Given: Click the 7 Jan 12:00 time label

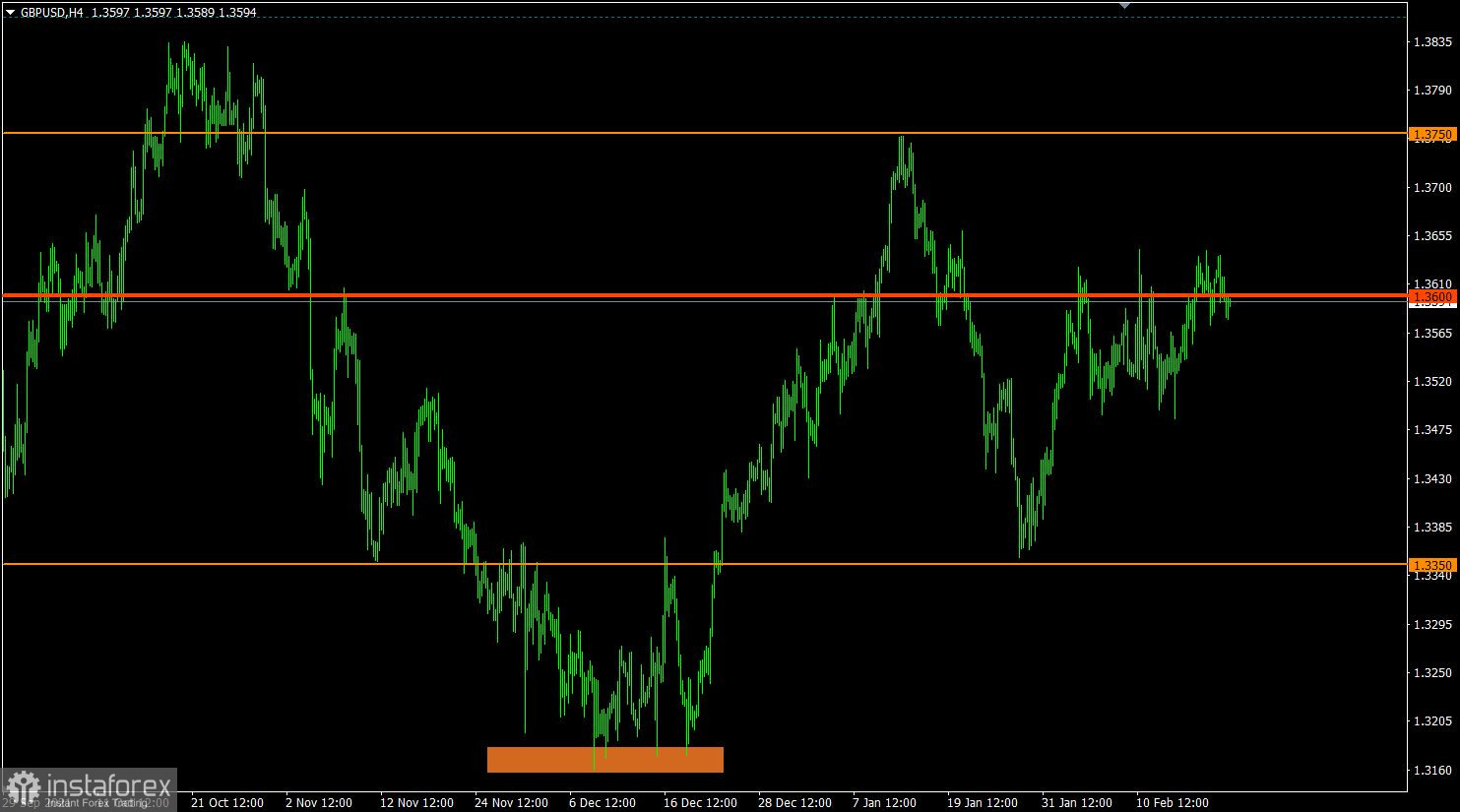Looking at the screenshot, I should point(885,803).
